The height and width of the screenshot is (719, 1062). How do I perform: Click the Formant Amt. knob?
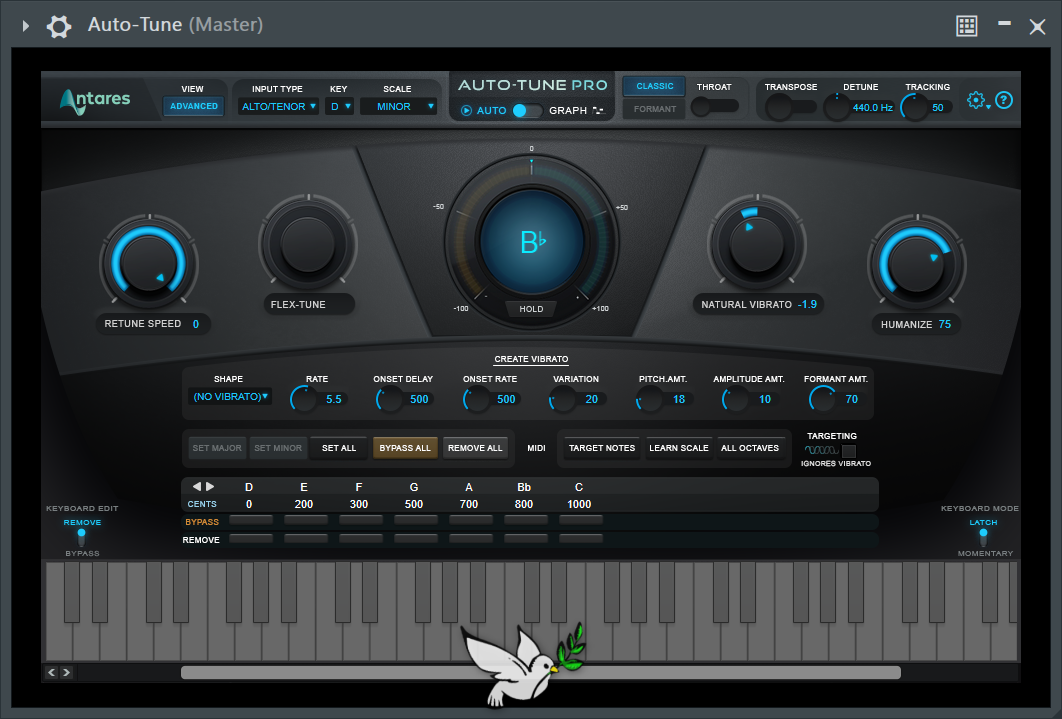tap(822, 399)
